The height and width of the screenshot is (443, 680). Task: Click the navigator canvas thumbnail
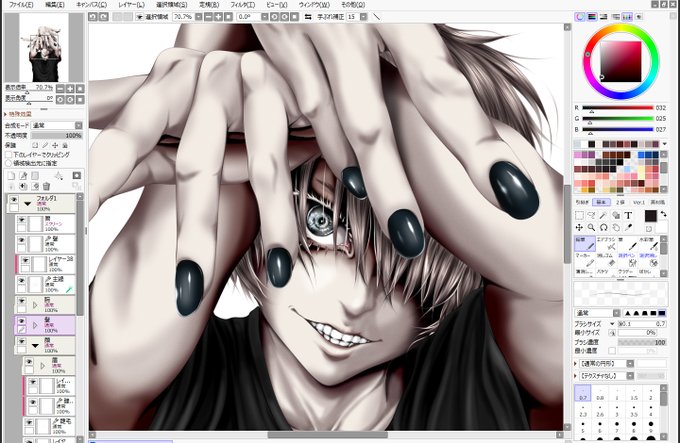coord(44,47)
